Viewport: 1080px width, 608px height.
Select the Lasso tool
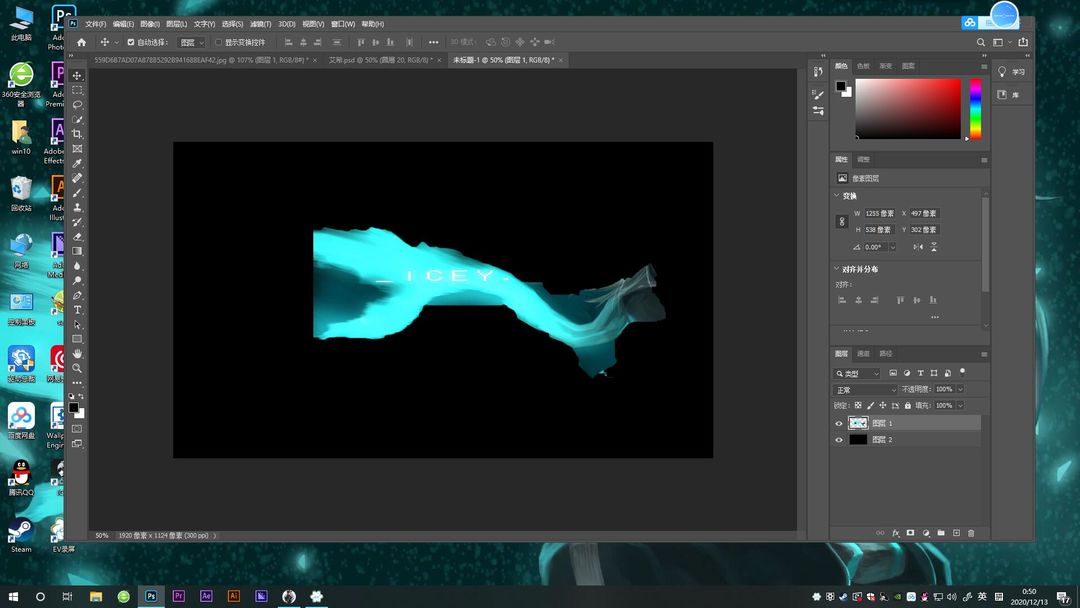click(x=77, y=105)
